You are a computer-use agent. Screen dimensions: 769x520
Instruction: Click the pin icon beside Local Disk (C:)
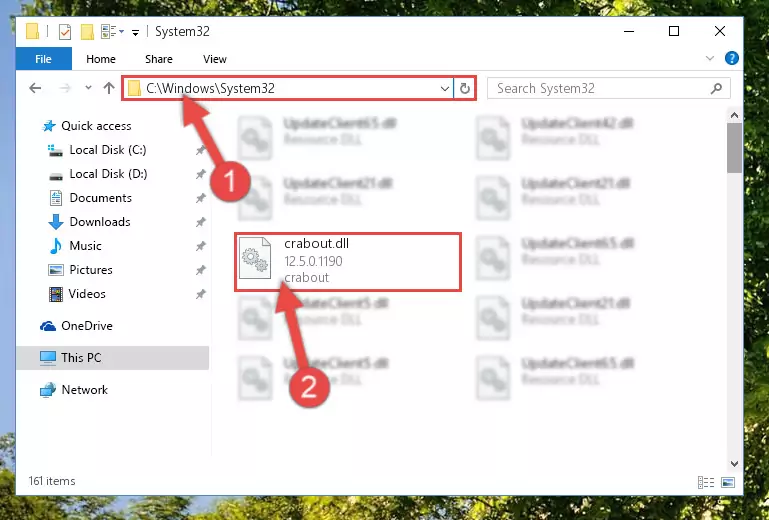click(200, 150)
